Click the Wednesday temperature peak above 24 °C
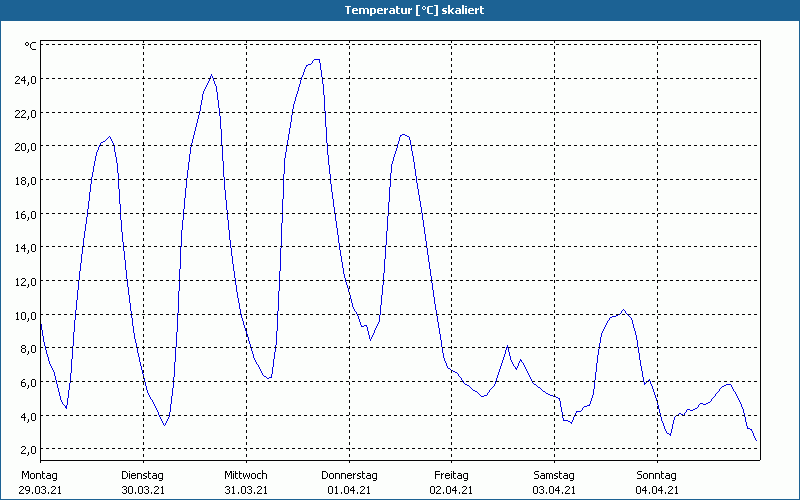 [316, 60]
